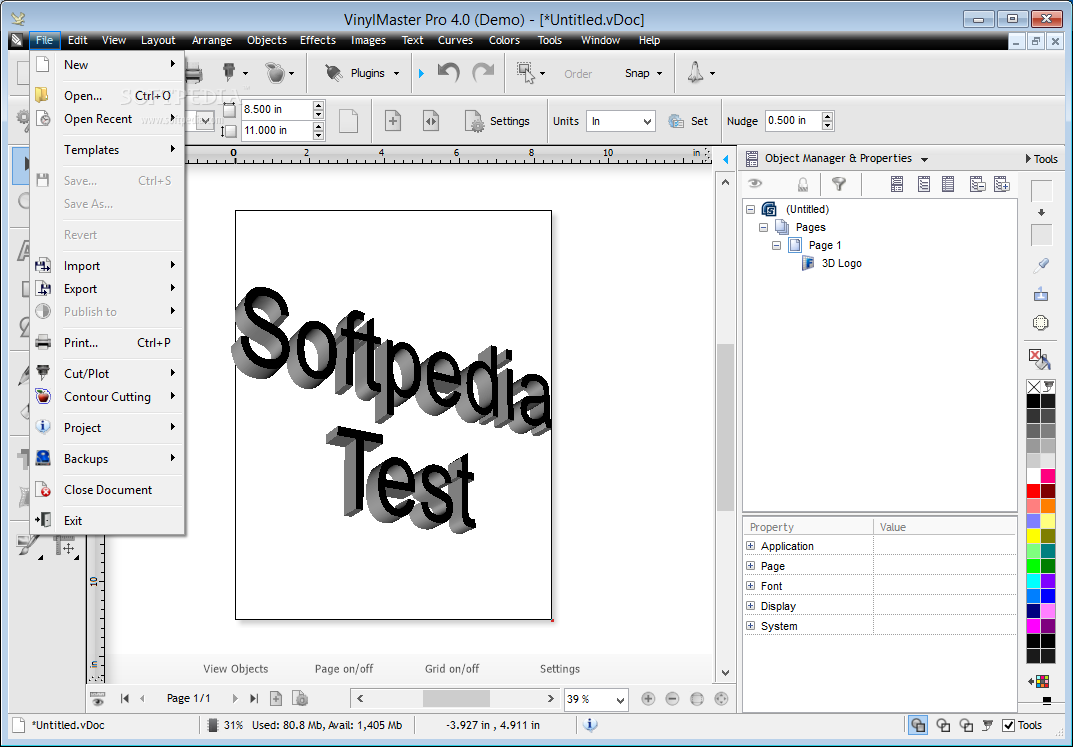The width and height of the screenshot is (1073, 747).
Task: Pick the yellow color swatch
Action: (1033, 536)
